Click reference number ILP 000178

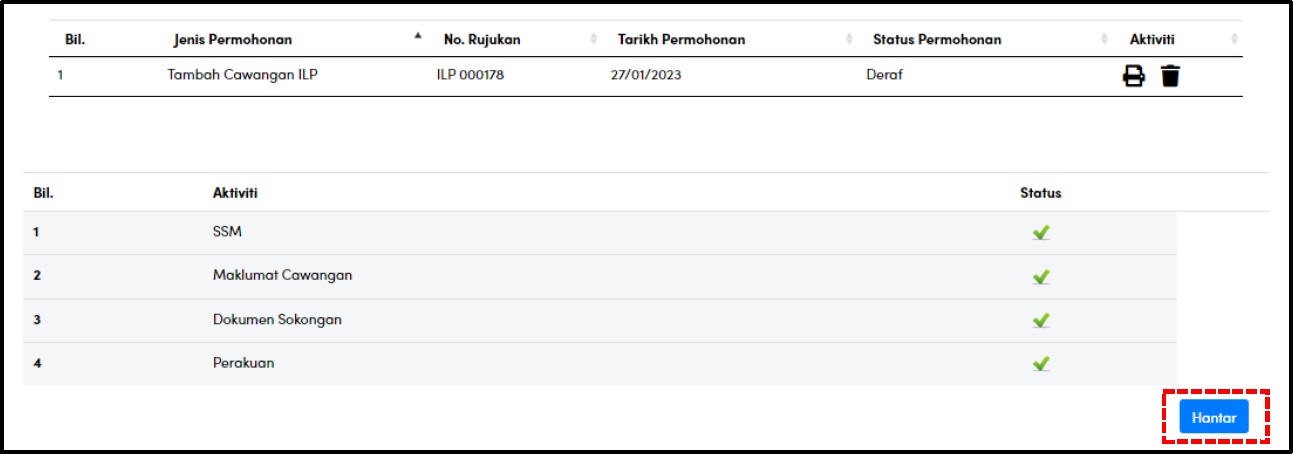coord(470,75)
